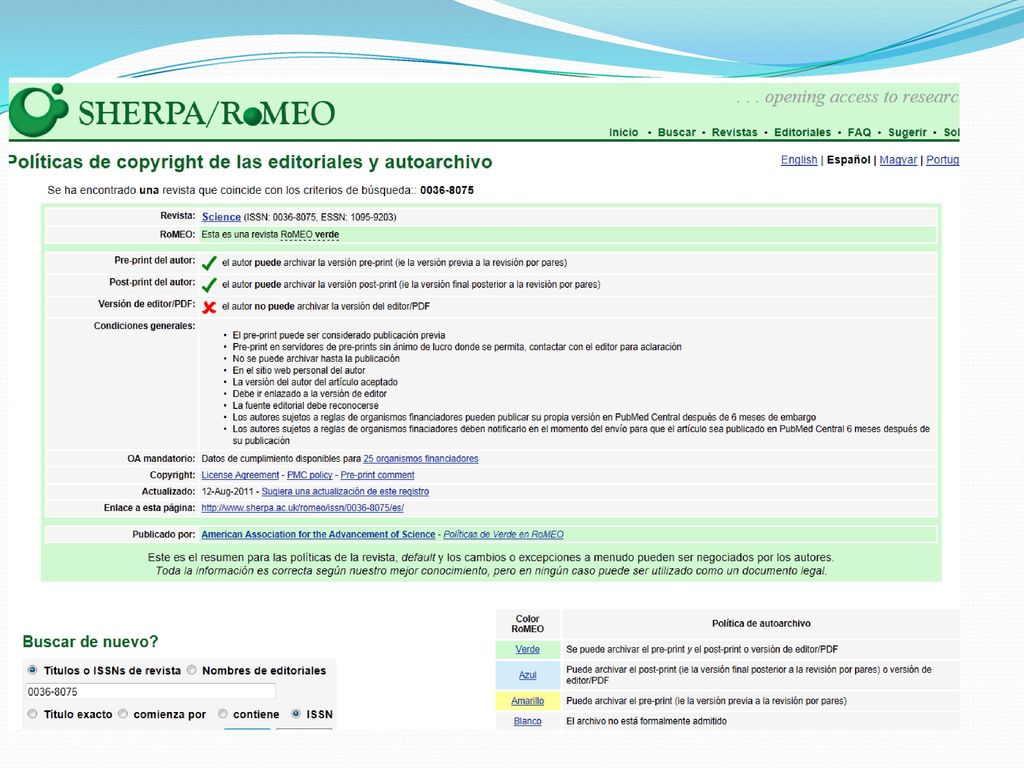Image resolution: width=1024 pixels, height=768 pixels.
Task: Click the Color RoMEO table header
Action: [528, 624]
